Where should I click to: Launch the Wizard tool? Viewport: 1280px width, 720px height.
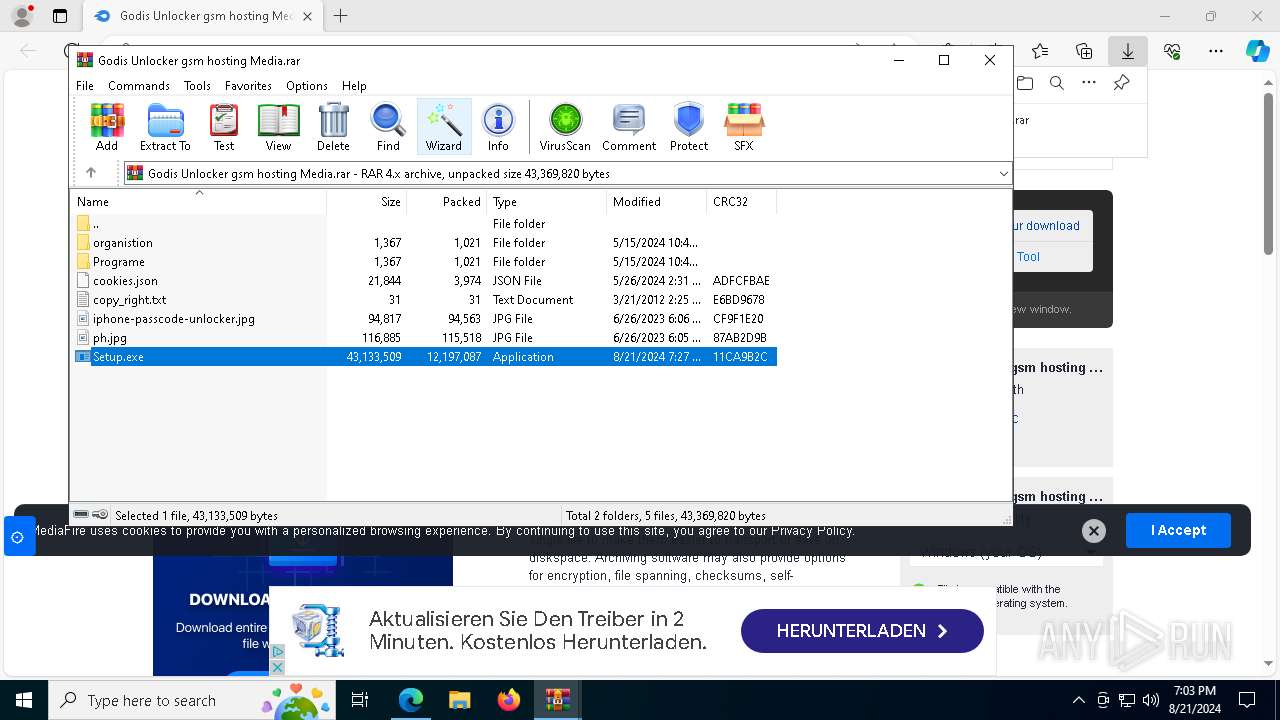coord(444,127)
